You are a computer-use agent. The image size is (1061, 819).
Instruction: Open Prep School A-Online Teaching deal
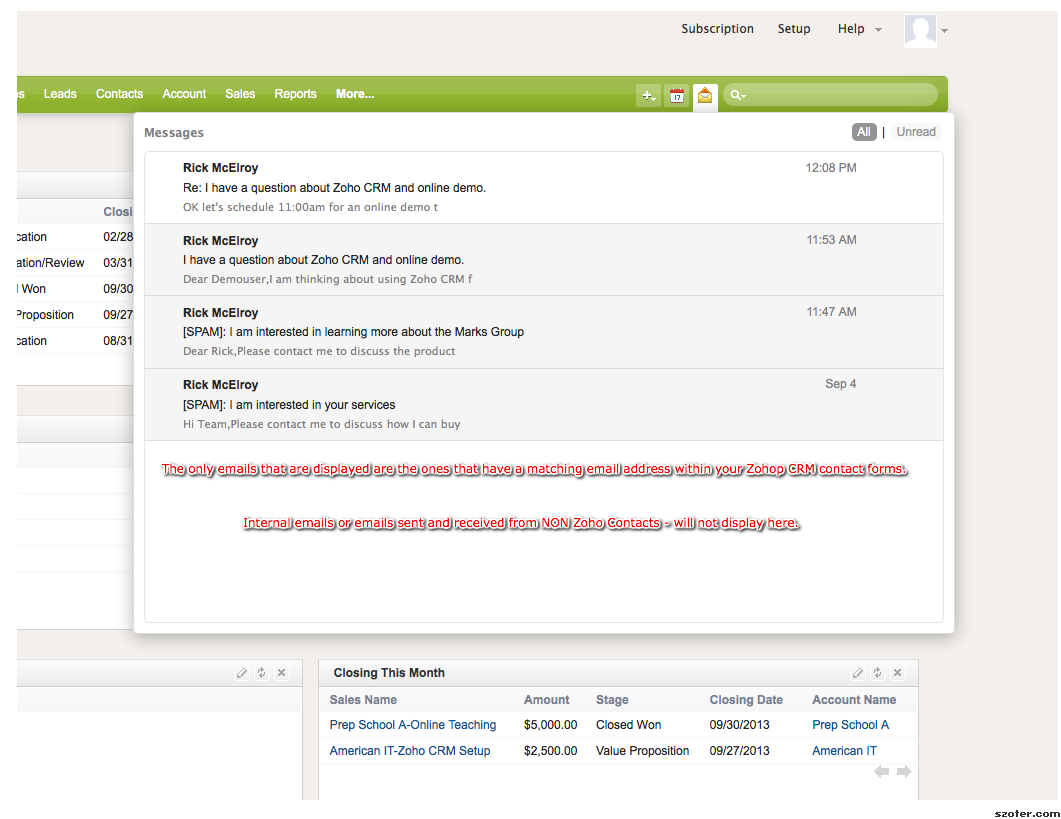tap(413, 725)
